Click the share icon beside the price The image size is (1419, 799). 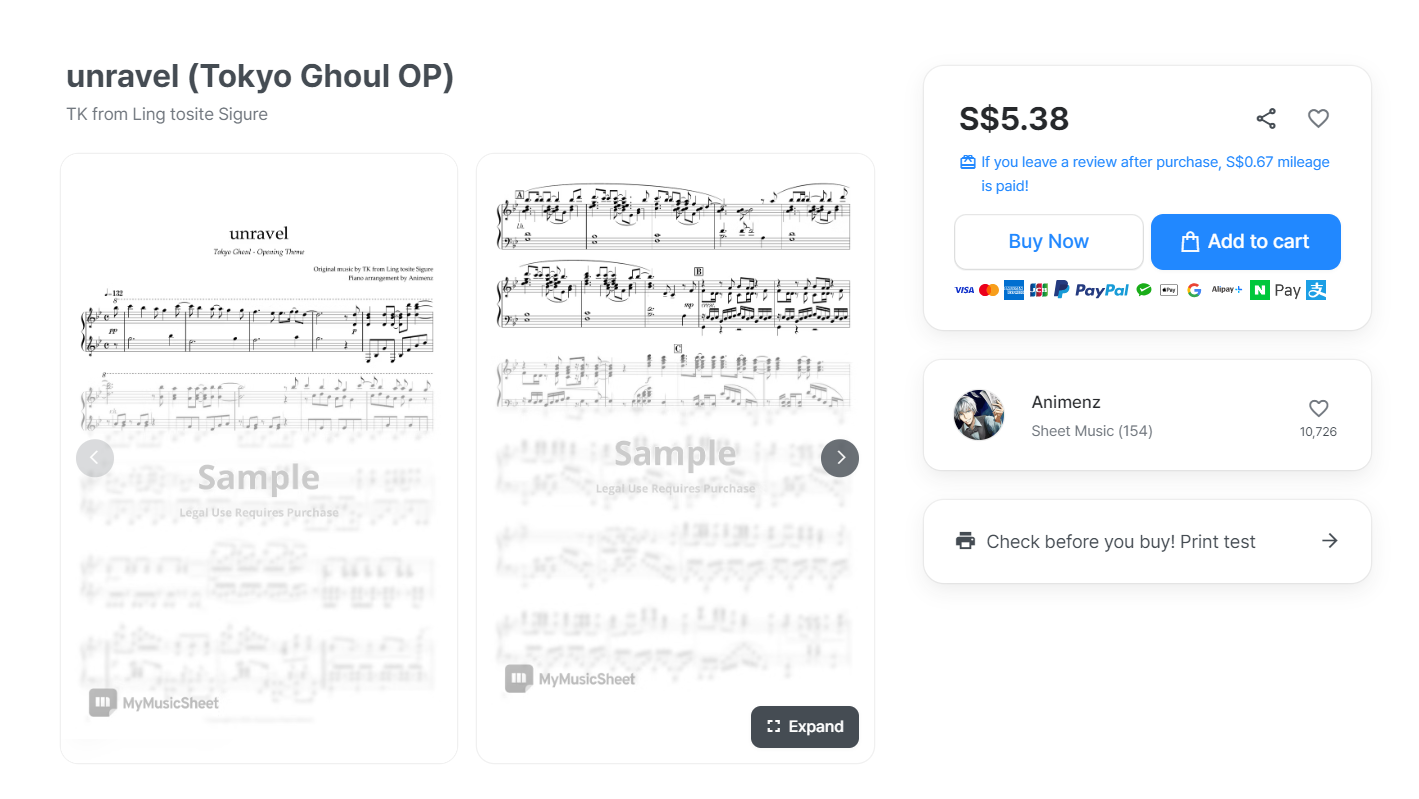[x=1266, y=118]
